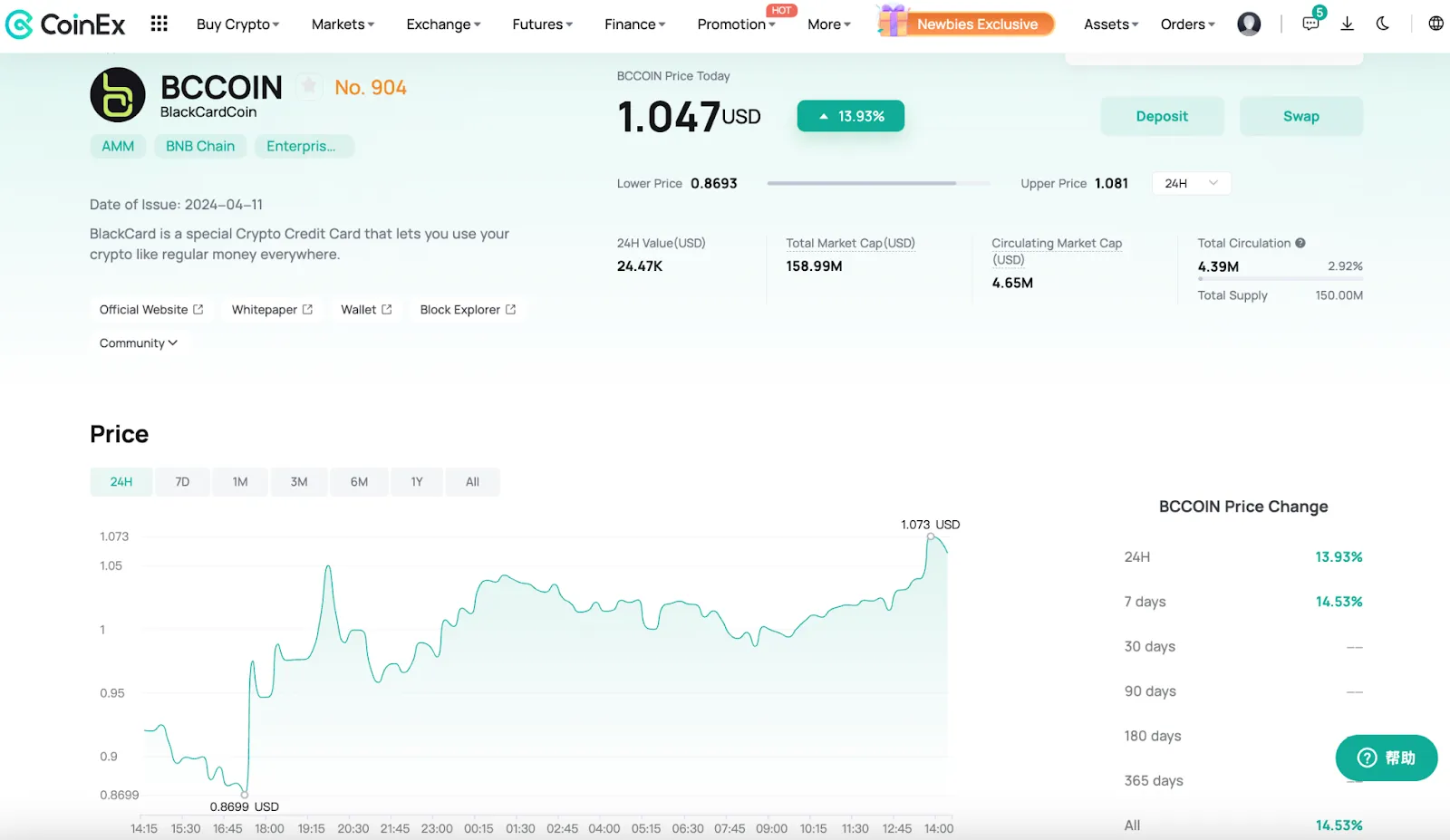The width and height of the screenshot is (1450, 840).
Task: Click the Lower Price 0.8693 value
Action: tap(714, 183)
